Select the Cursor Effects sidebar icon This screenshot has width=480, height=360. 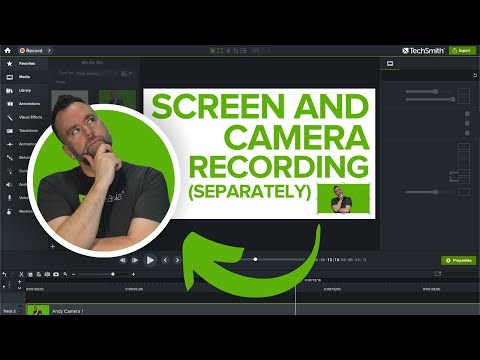[x=10, y=171]
